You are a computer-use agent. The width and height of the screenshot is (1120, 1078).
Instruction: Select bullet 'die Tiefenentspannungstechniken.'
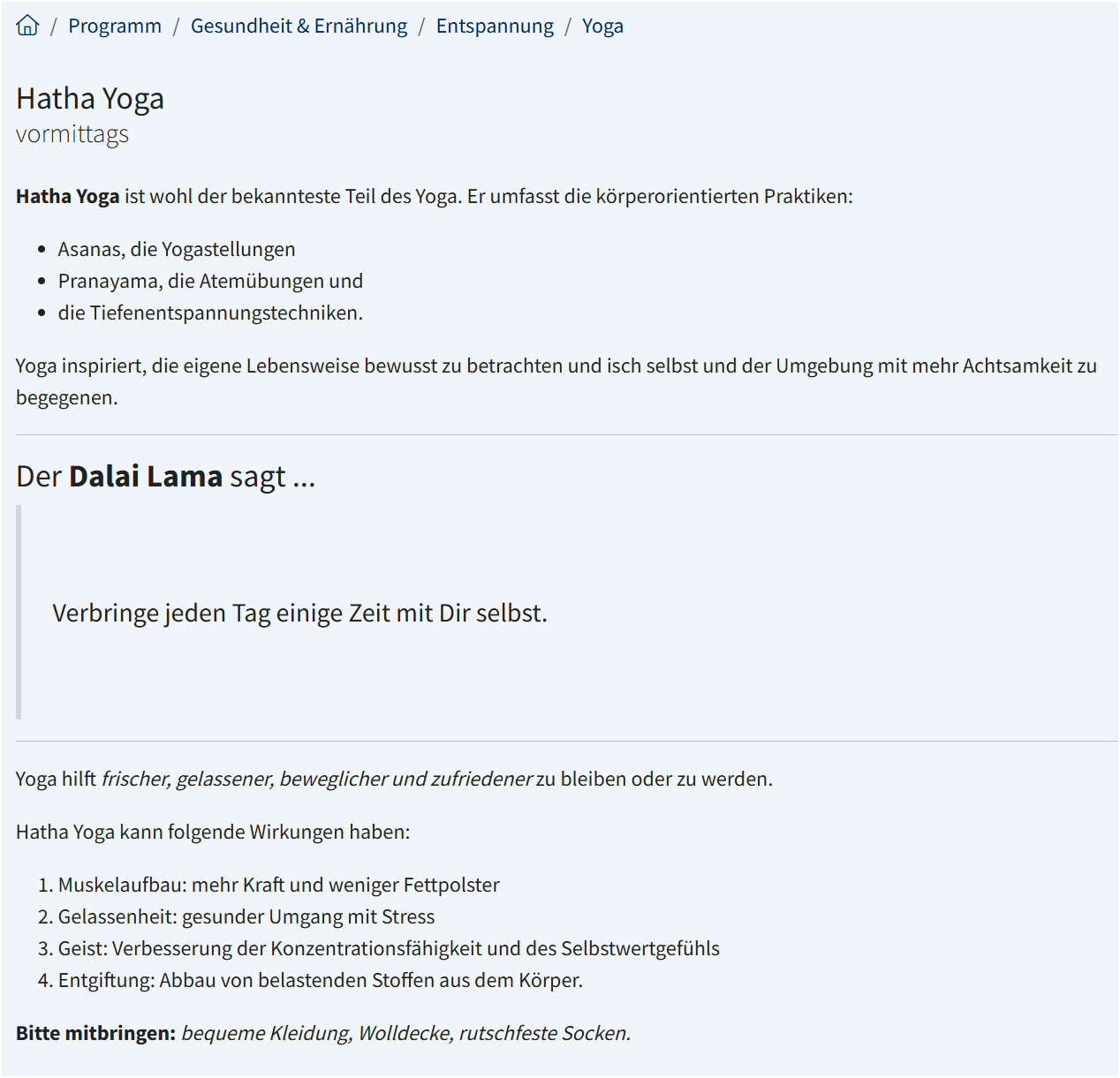pyautogui.click(x=210, y=313)
